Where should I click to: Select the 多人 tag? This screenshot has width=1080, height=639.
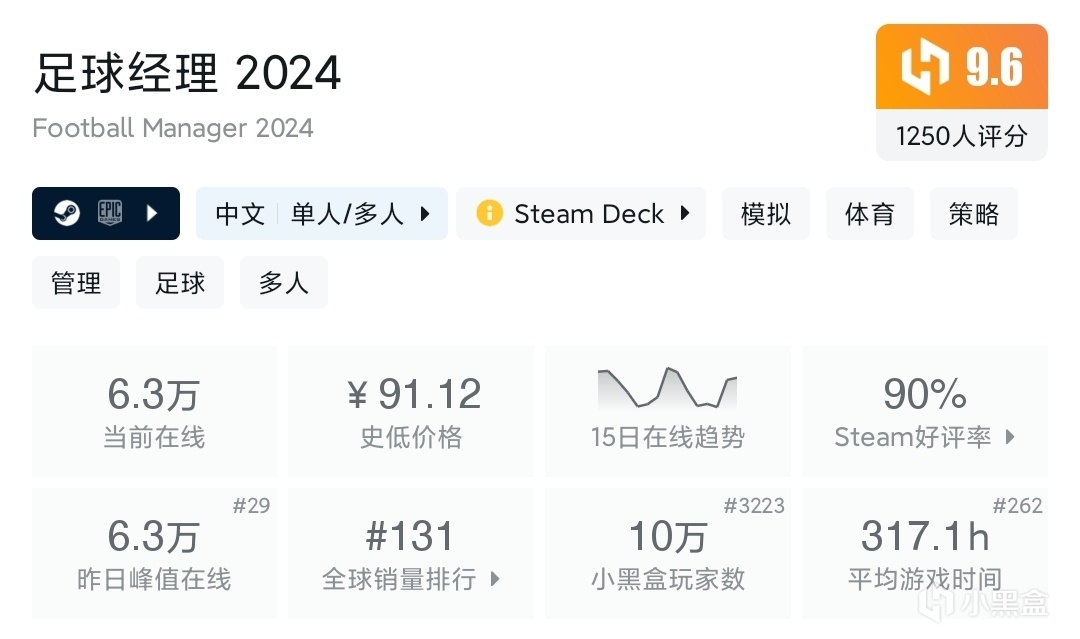(x=283, y=283)
